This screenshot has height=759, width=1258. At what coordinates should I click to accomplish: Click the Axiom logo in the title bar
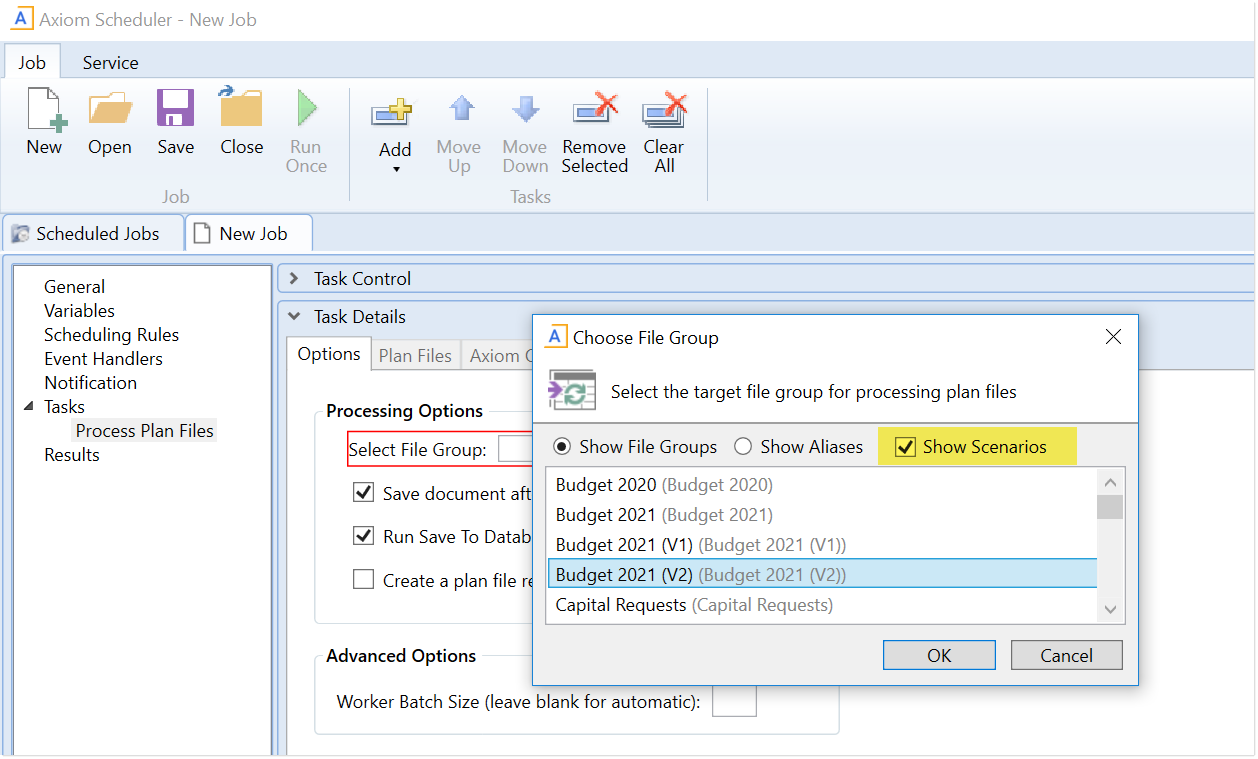coord(21,19)
